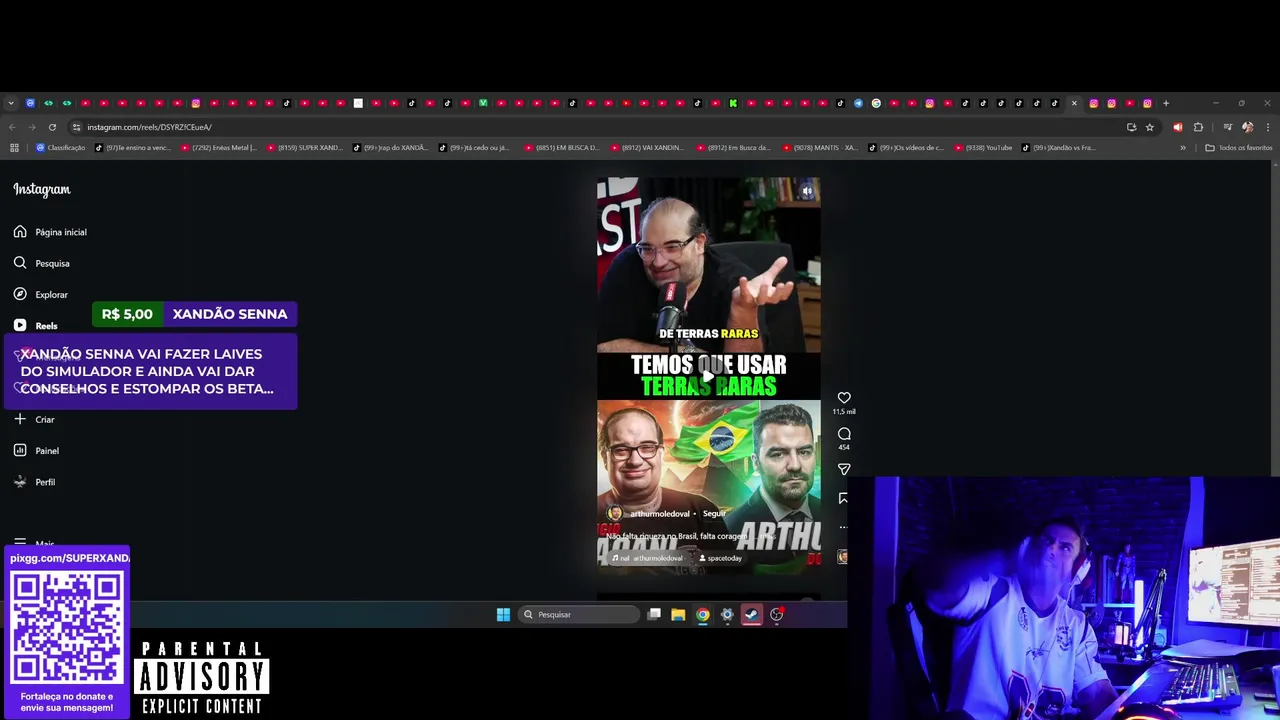Screen dimensions: 1280x720
Task: Save the reel with the bookmark icon
Action: tap(844, 498)
